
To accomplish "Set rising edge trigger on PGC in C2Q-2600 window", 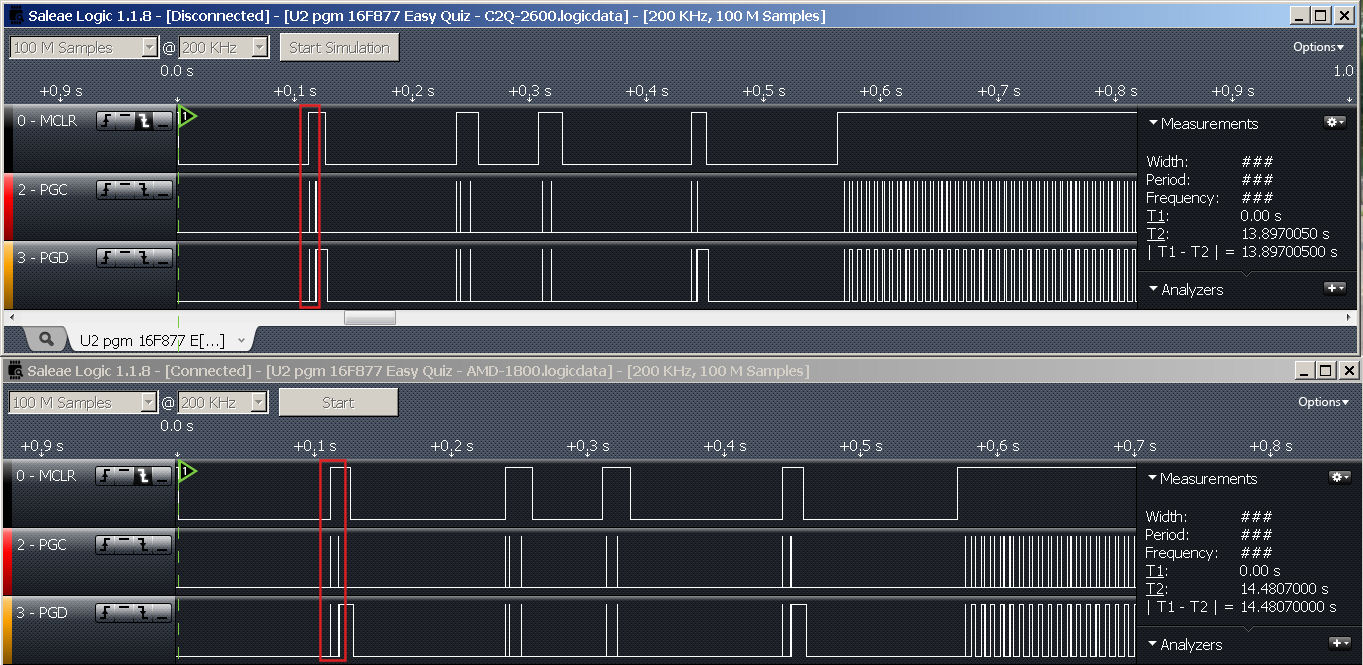I will tap(106, 190).
